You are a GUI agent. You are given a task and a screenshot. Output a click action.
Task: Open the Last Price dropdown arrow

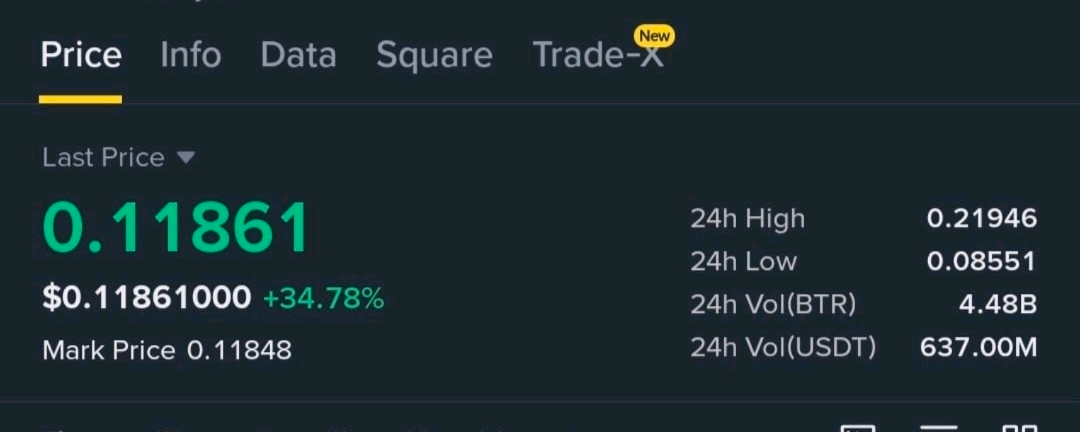pos(186,158)
